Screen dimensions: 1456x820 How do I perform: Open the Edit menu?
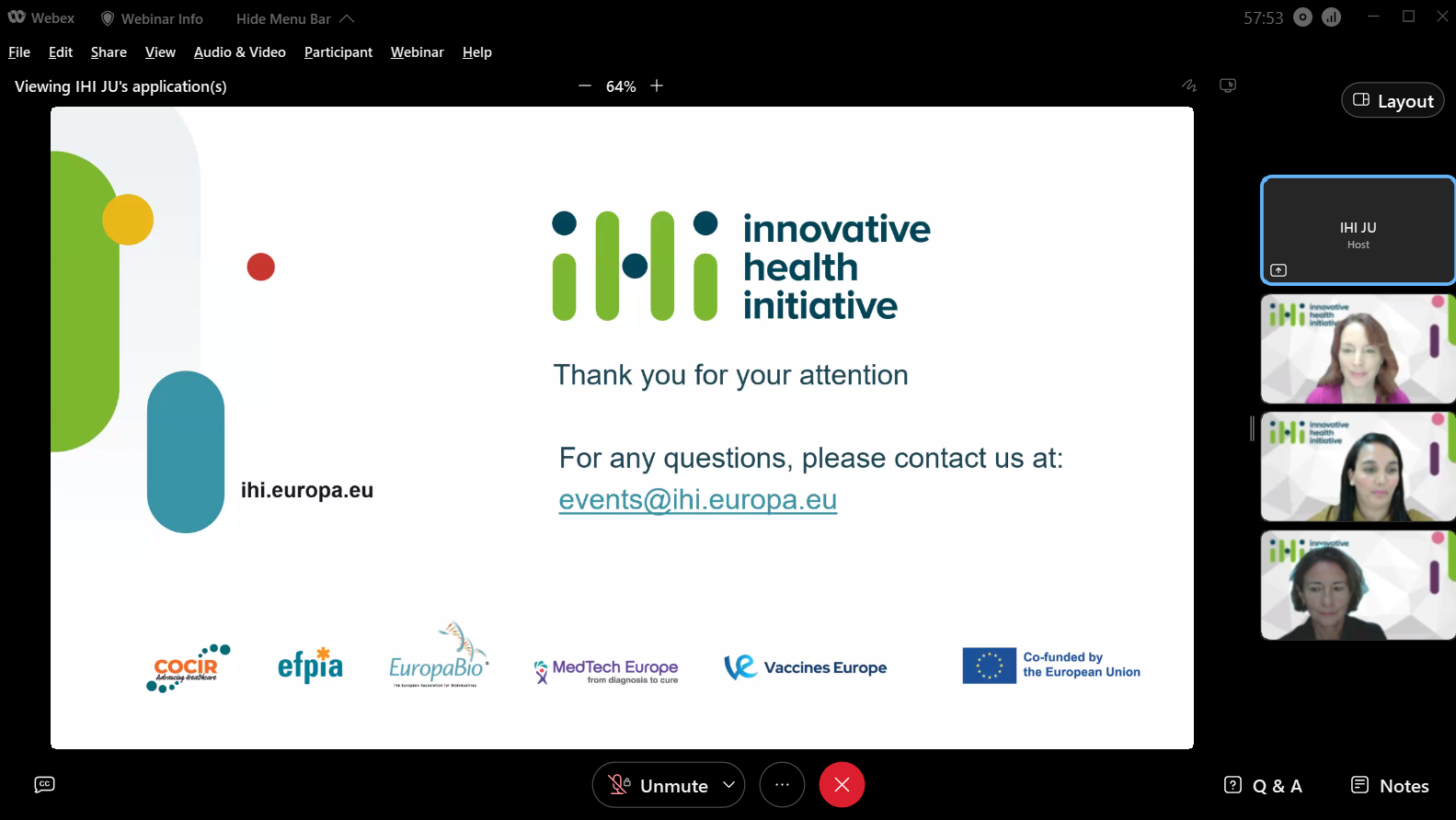(x=61, y=52)
